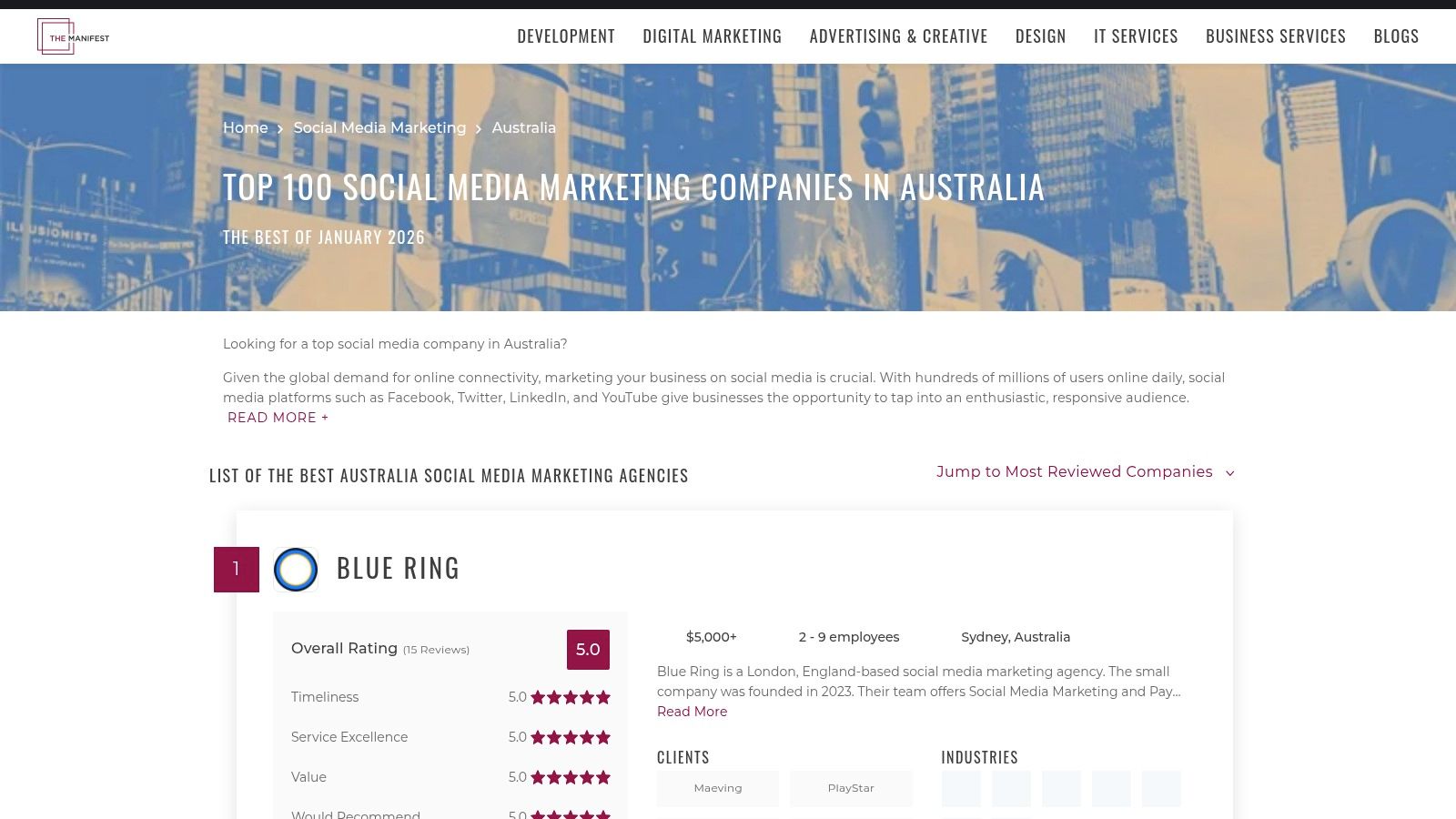Select the PlayStar client tag
This screenshot has width=1456, height=819.
click(x=851, y=788)
